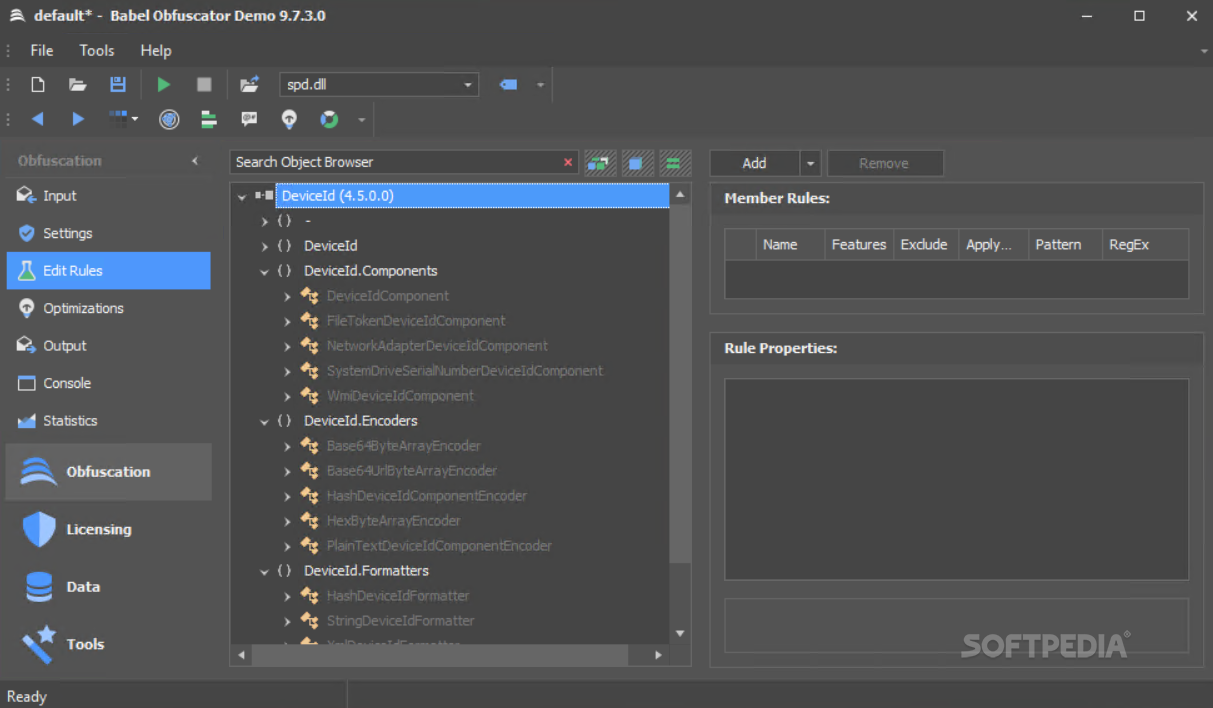Navigate back with the blue left arrow
The image size is (1213, 708).
(x=38, y=119)
